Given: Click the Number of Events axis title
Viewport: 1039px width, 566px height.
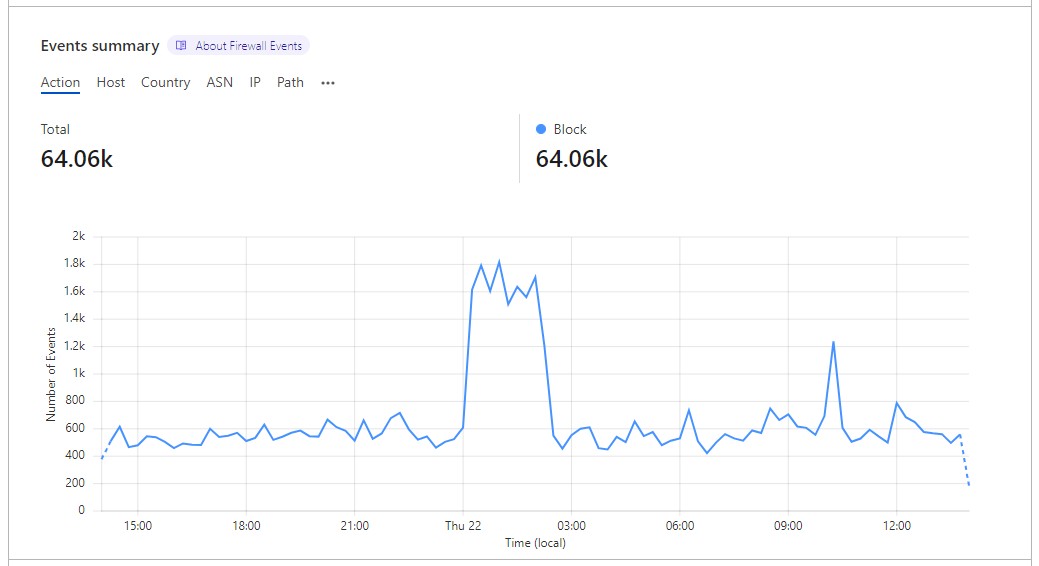Looking at the screenshot, I should click(x=51, y=374).
